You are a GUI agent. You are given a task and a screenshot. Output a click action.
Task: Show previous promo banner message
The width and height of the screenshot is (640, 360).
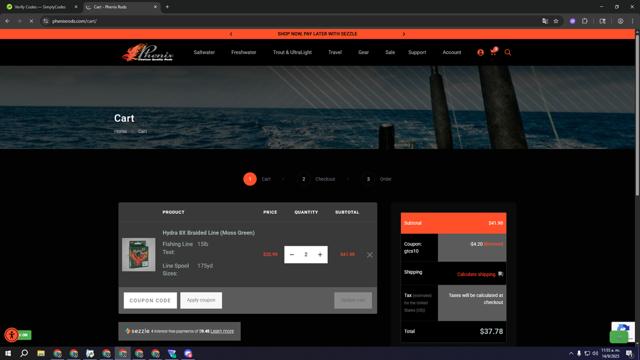pos(231,34)
